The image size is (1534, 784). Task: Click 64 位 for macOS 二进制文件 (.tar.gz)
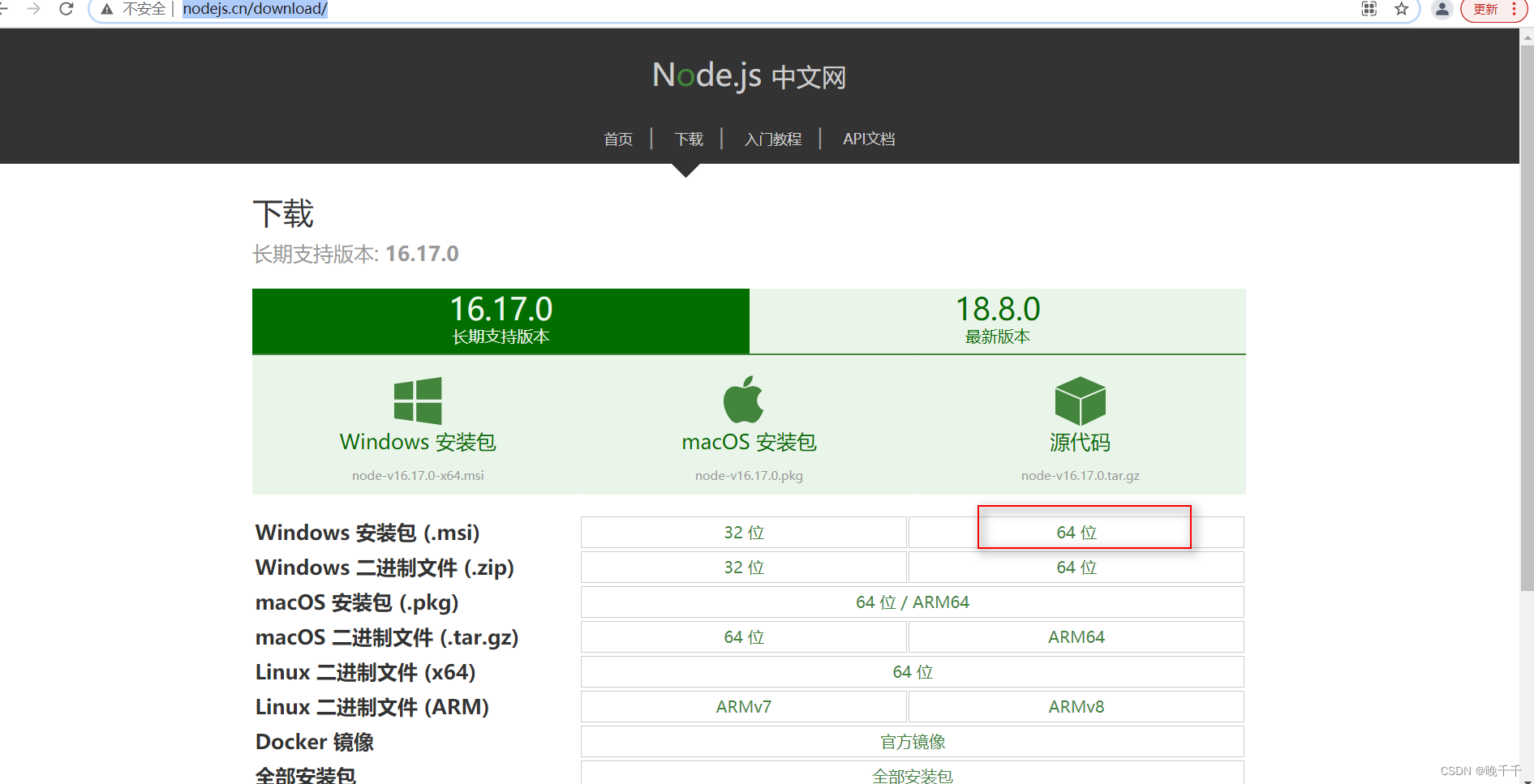coord(744,637)
